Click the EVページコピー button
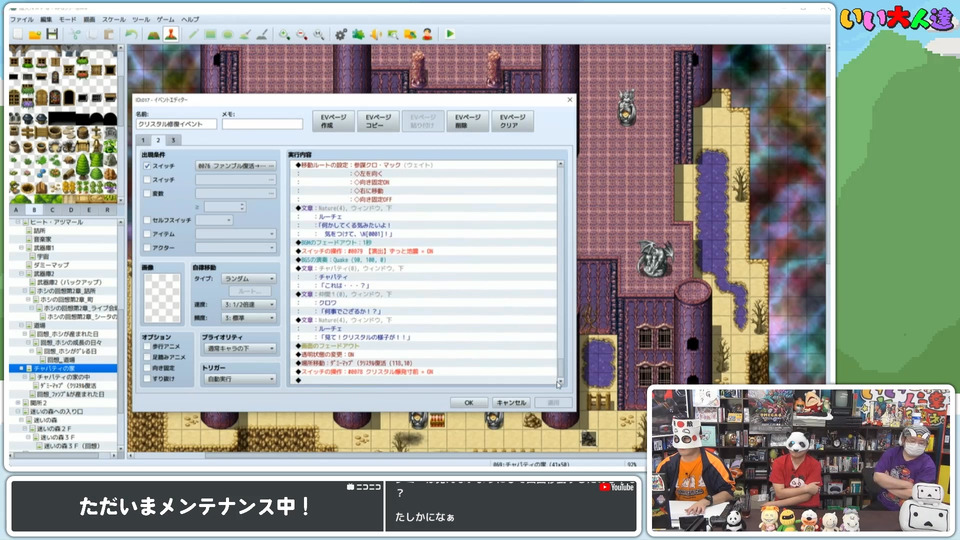 pyautogui.click(x=378, y=121)
